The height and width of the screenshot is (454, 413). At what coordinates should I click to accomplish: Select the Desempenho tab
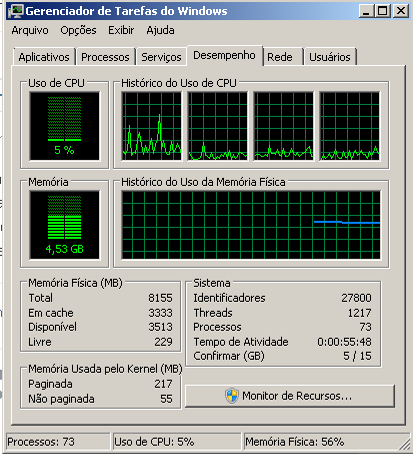coord(224,55)
